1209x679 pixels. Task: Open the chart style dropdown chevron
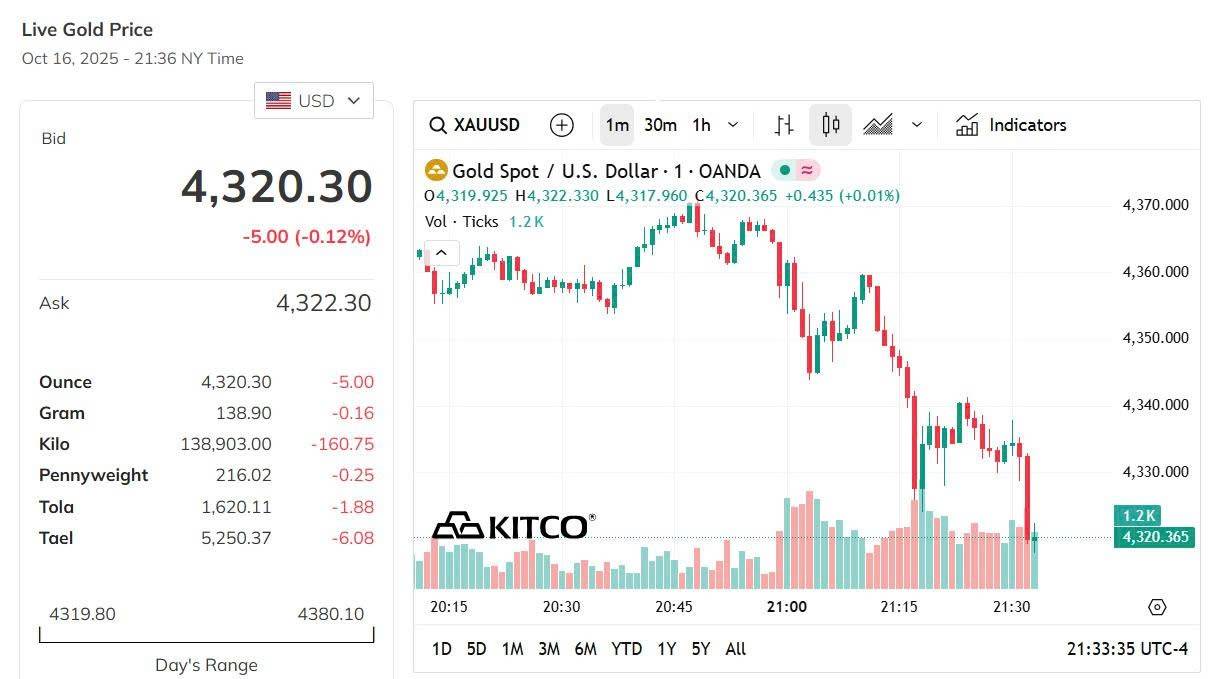[x=918, y=124]
